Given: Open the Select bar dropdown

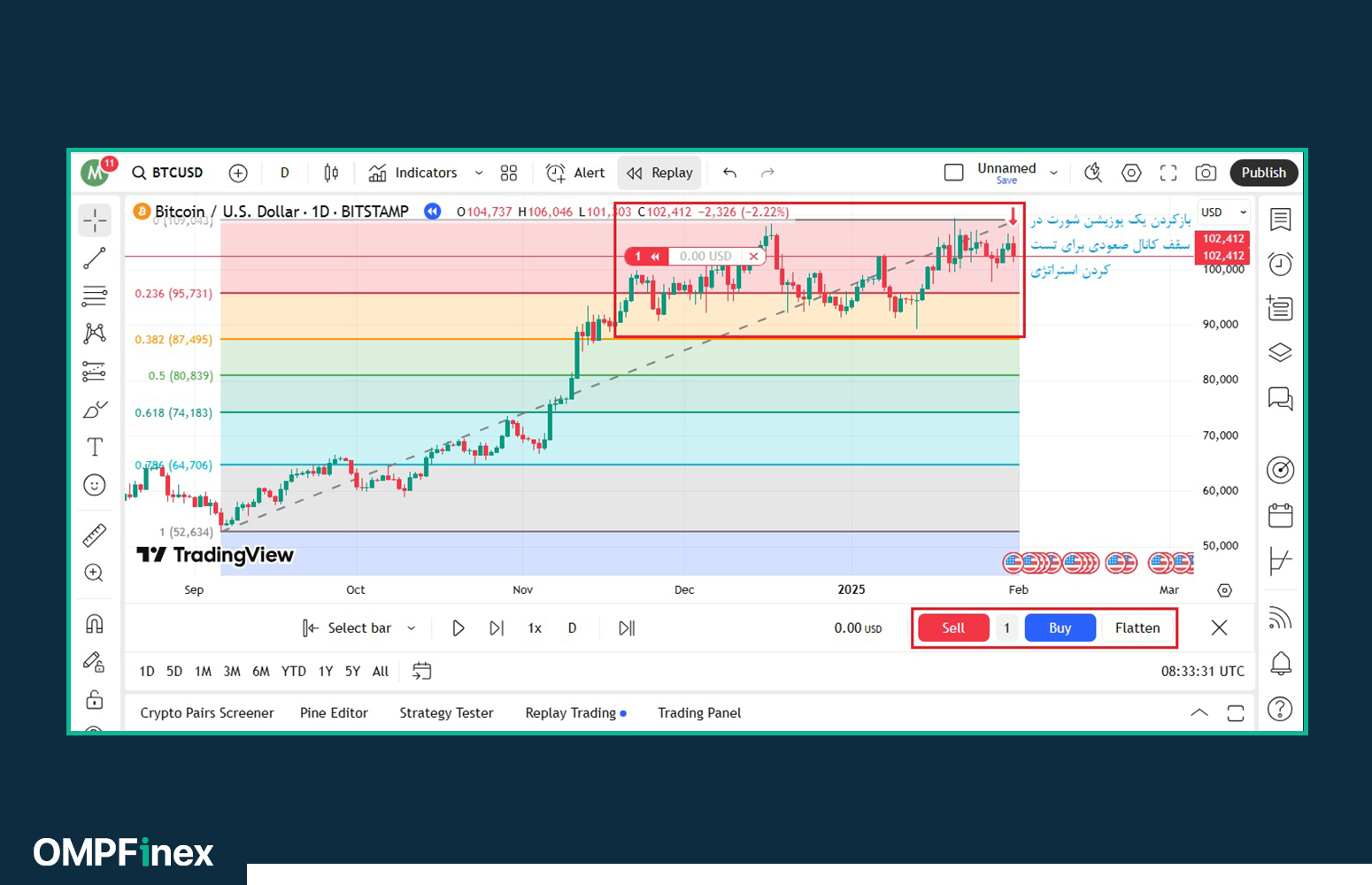Looking at the screenshot, I should [359, 628].
